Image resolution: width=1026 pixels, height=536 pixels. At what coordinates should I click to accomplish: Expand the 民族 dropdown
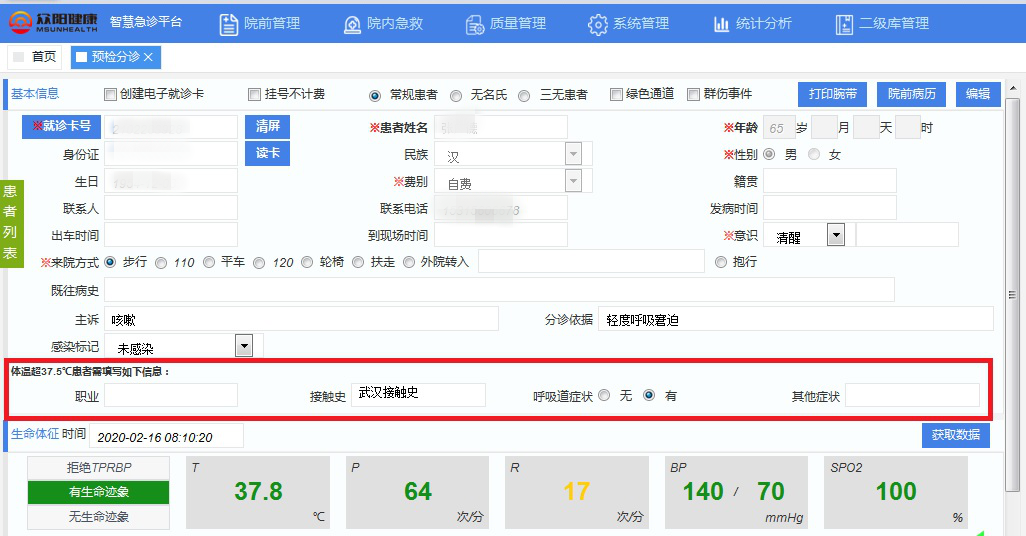[x=573, y=154]
